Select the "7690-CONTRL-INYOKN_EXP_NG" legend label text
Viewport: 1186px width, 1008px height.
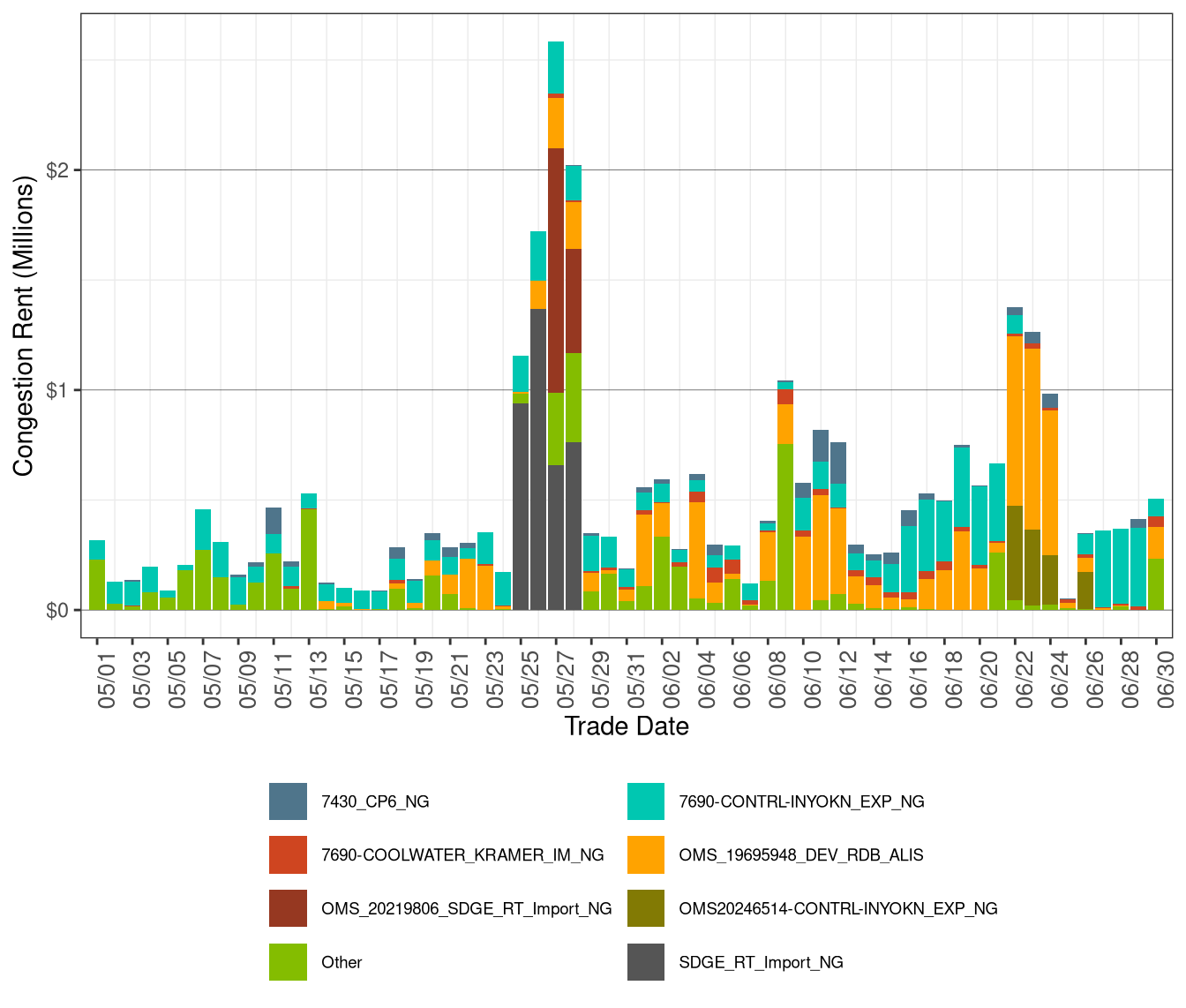coord(802,802)
